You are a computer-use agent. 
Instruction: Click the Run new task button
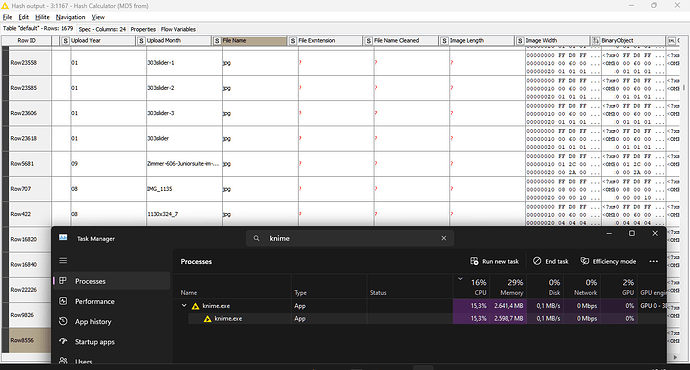(x=495, y=261)
